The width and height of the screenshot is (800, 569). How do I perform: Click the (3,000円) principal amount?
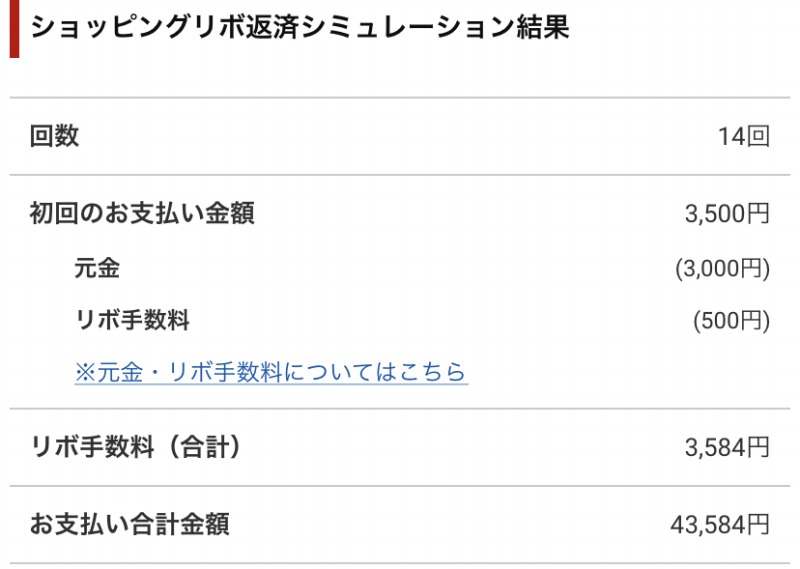point(722,268)
